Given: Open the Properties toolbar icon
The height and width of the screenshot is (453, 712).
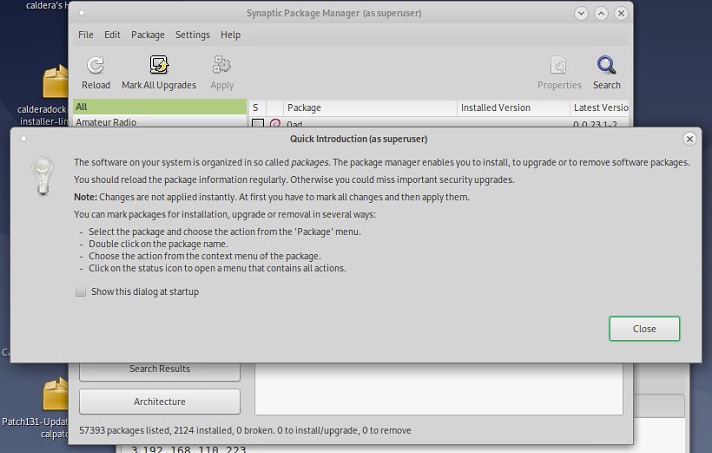Looking at the screenshot, I should [x=559, y=66].
